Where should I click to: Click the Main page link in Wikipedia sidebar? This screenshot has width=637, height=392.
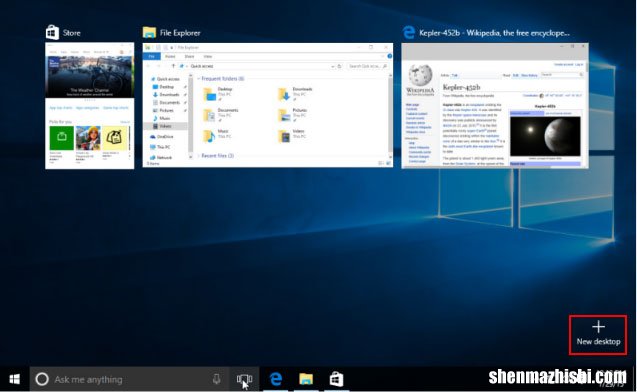(412, 105)
